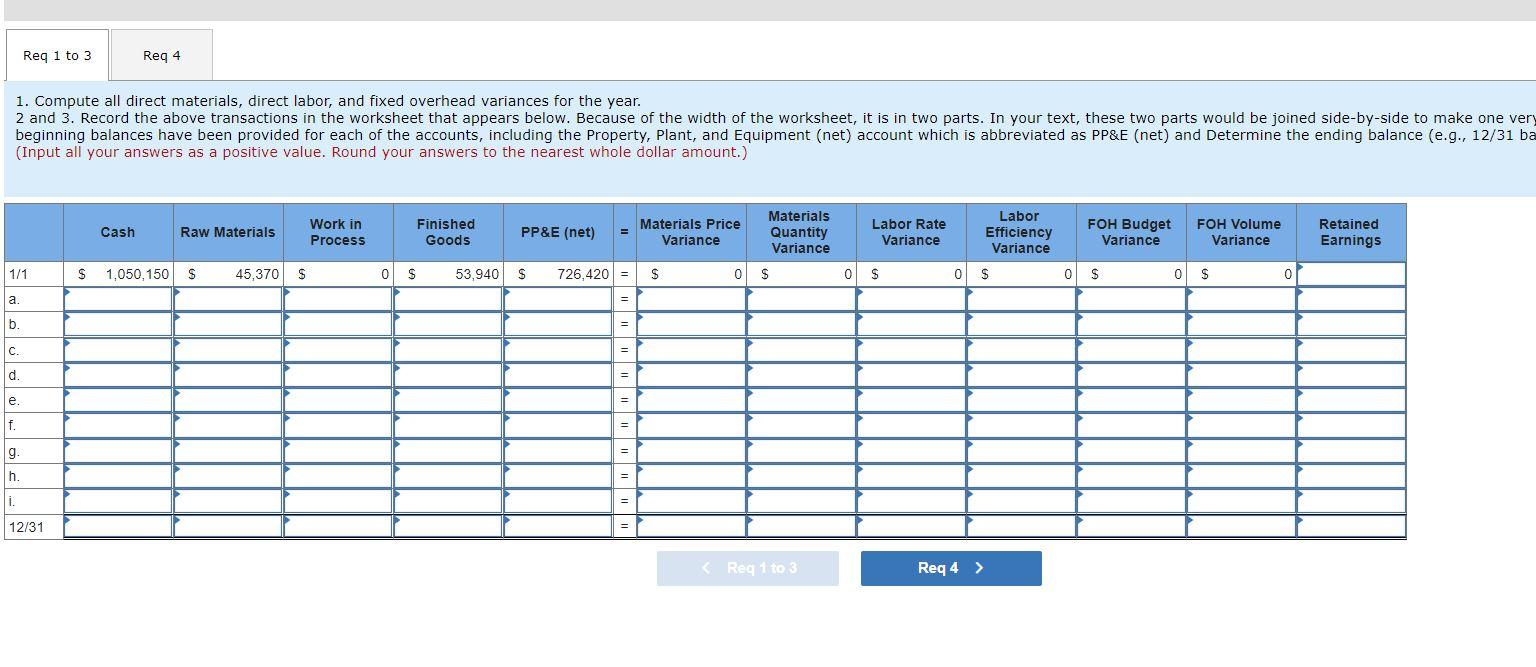Click the Labor Rate Variance cell in row g
Viewport: 1536px width, 667px height.
pos(911,451)
